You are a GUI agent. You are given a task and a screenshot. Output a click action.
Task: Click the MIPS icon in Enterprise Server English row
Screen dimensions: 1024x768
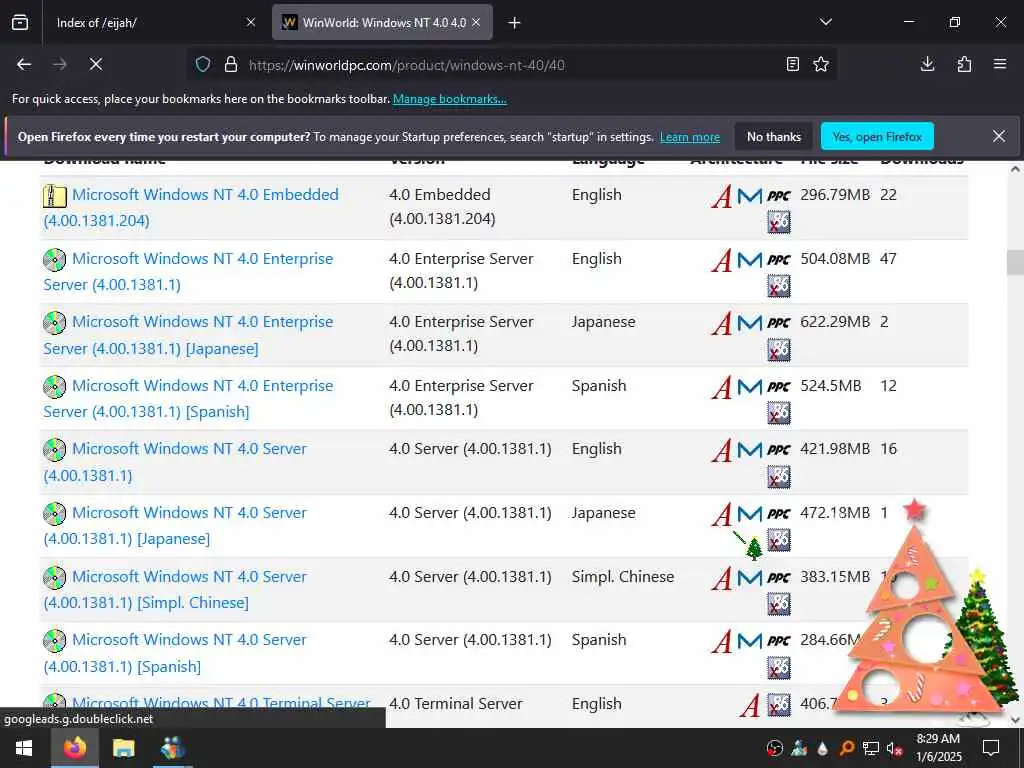click(x=750, y=260)
